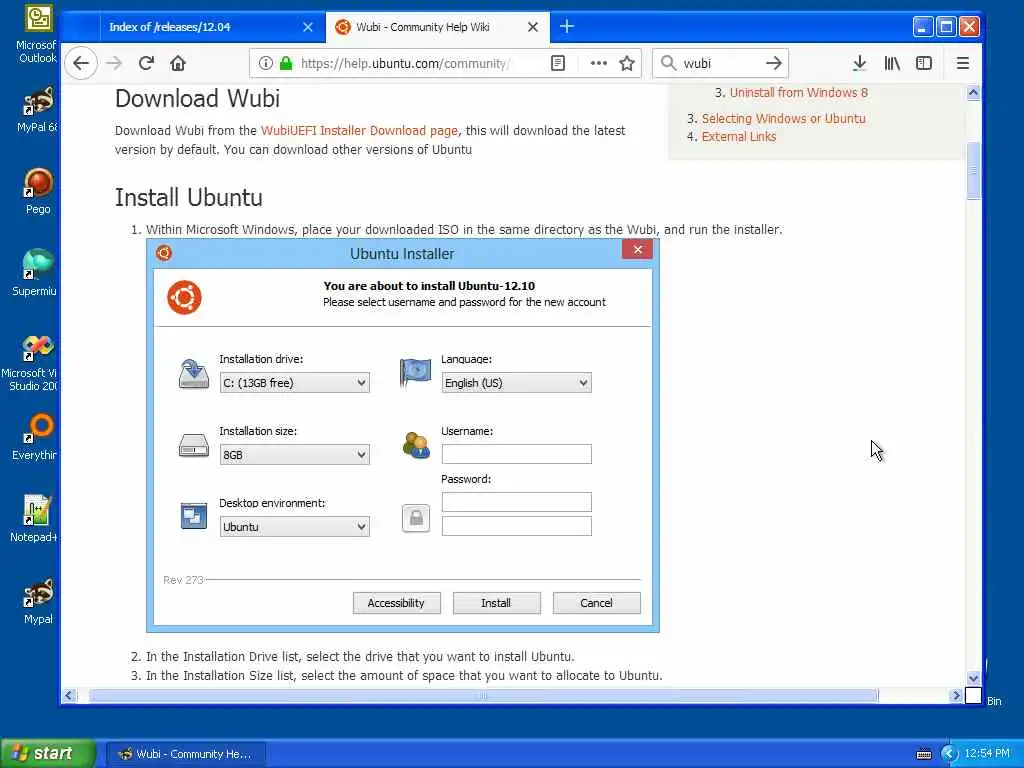Click the keyboard tray icon
Viewport: 1024px width, 768px height.
pos(923,754)
